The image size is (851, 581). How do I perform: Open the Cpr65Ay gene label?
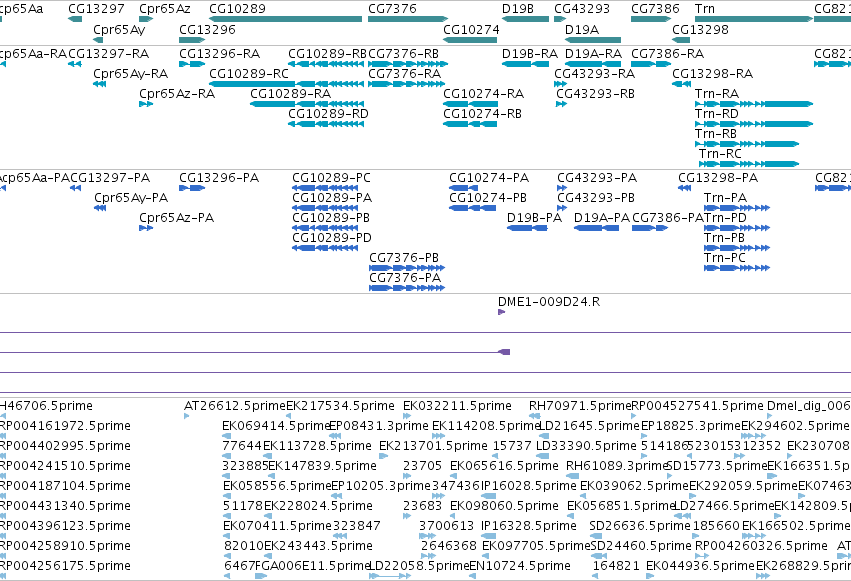coord(119,29)
